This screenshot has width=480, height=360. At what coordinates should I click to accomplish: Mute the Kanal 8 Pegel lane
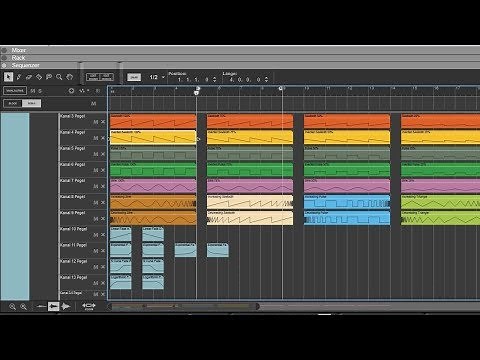(x=96, y=203)
